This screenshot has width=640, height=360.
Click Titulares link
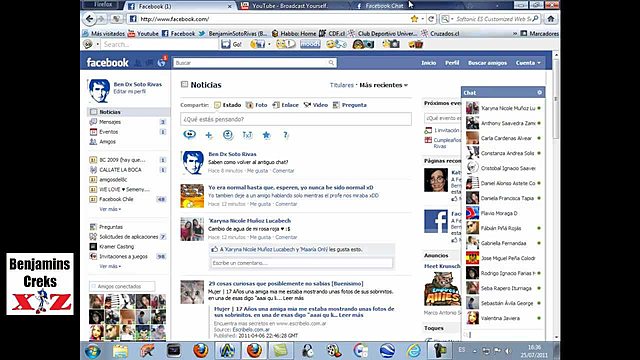[342, 85]
